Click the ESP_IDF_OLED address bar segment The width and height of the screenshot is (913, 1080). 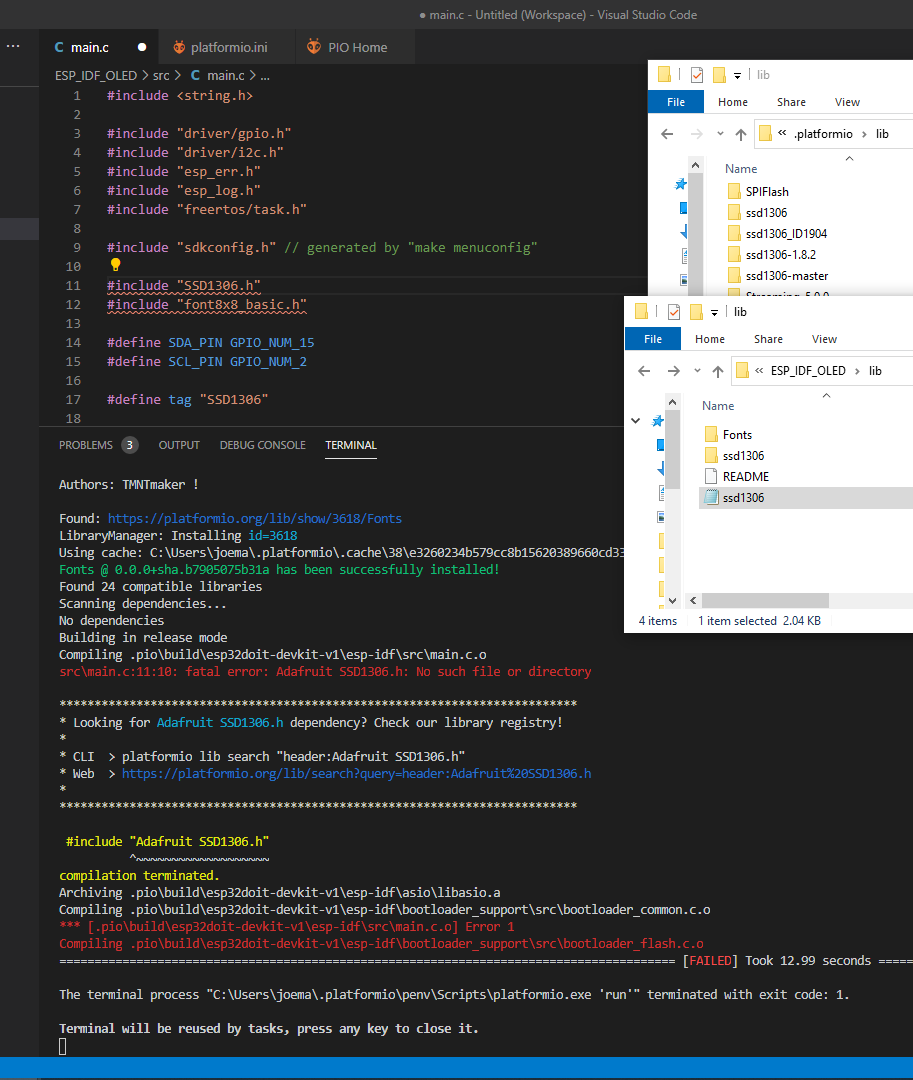pos(808,371)
